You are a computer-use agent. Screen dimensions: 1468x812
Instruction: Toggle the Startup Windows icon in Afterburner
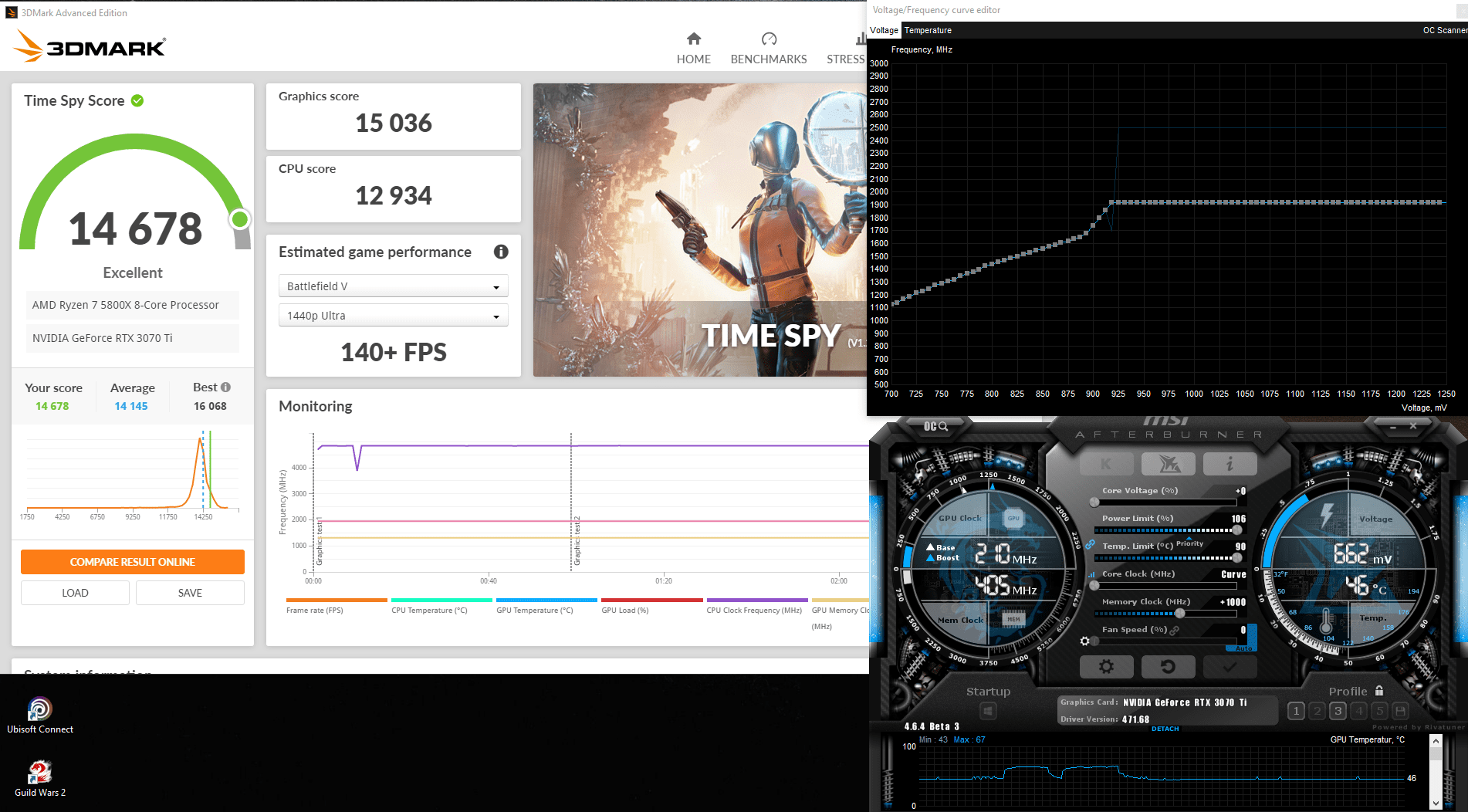click(x=988, y=711)
